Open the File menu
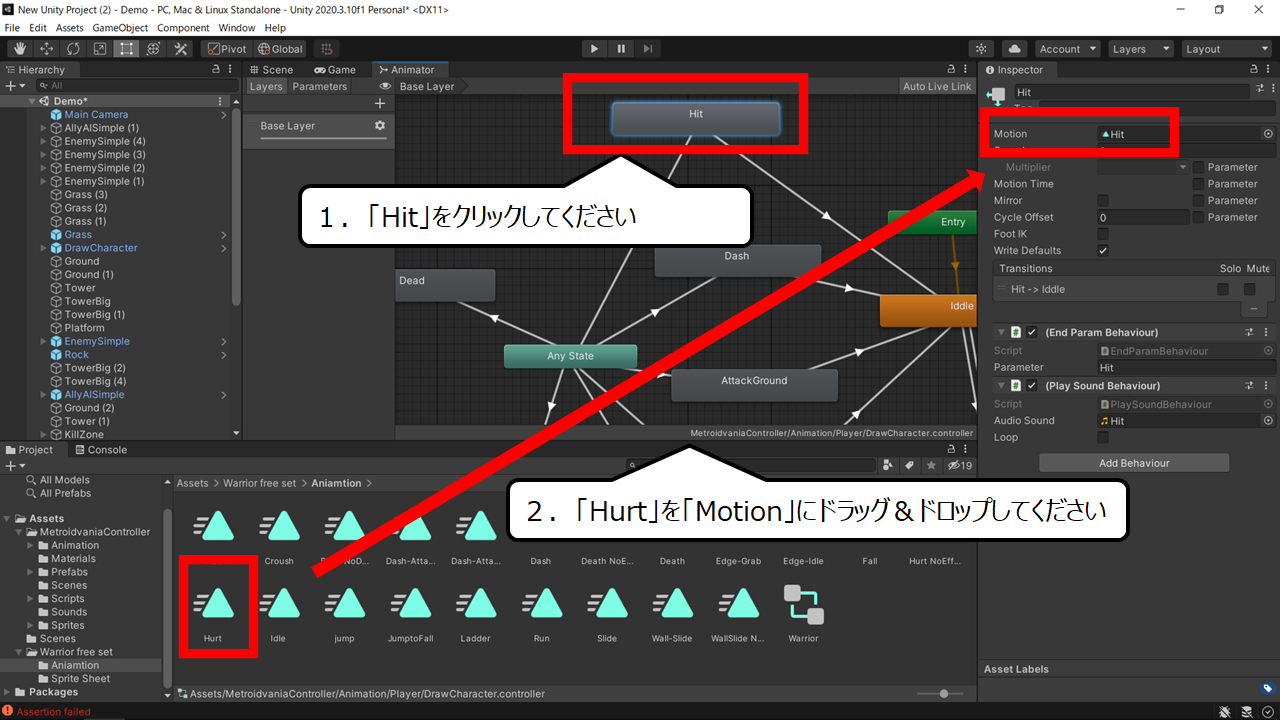Viewport: 1280px width, 720px height. tap(12, 28)
